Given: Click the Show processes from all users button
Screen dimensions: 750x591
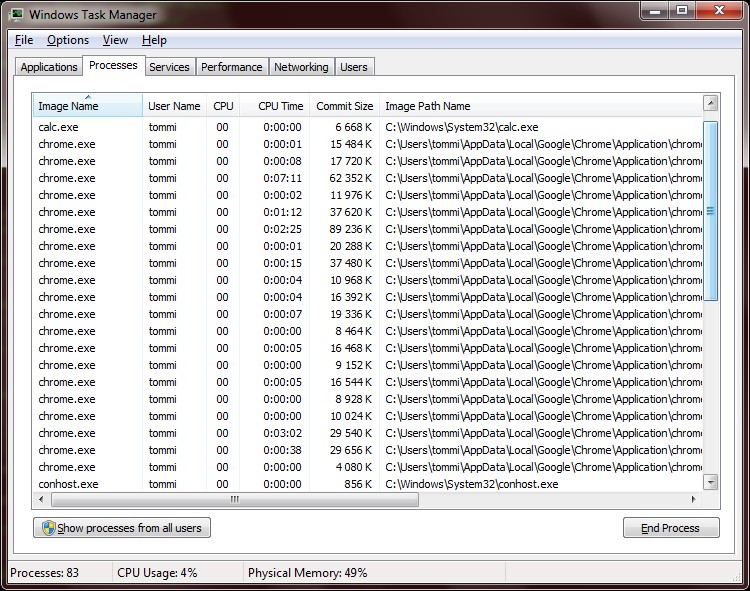Looking at the screenshot, I should coord(122,528).
